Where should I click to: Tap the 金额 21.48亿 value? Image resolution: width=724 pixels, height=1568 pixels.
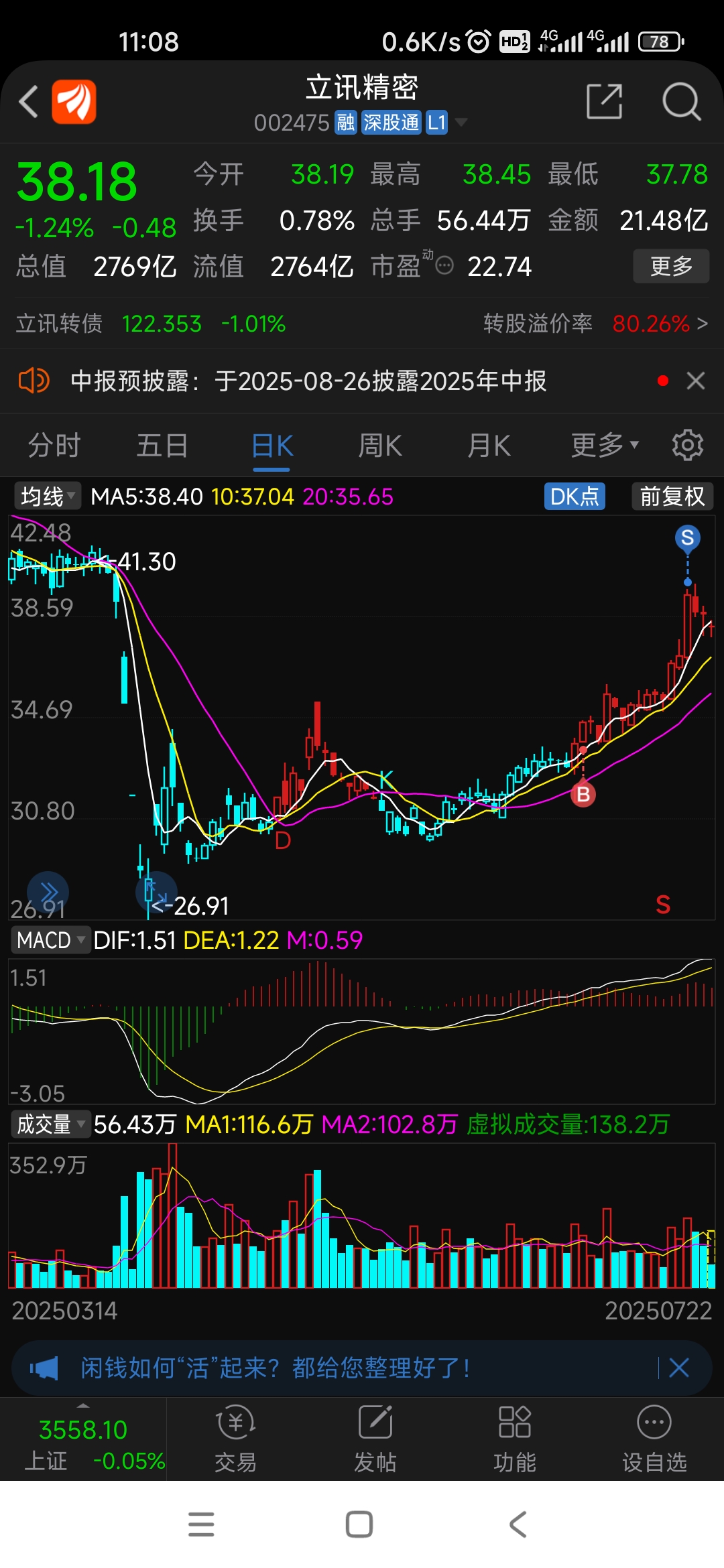(x=664, y=220)
